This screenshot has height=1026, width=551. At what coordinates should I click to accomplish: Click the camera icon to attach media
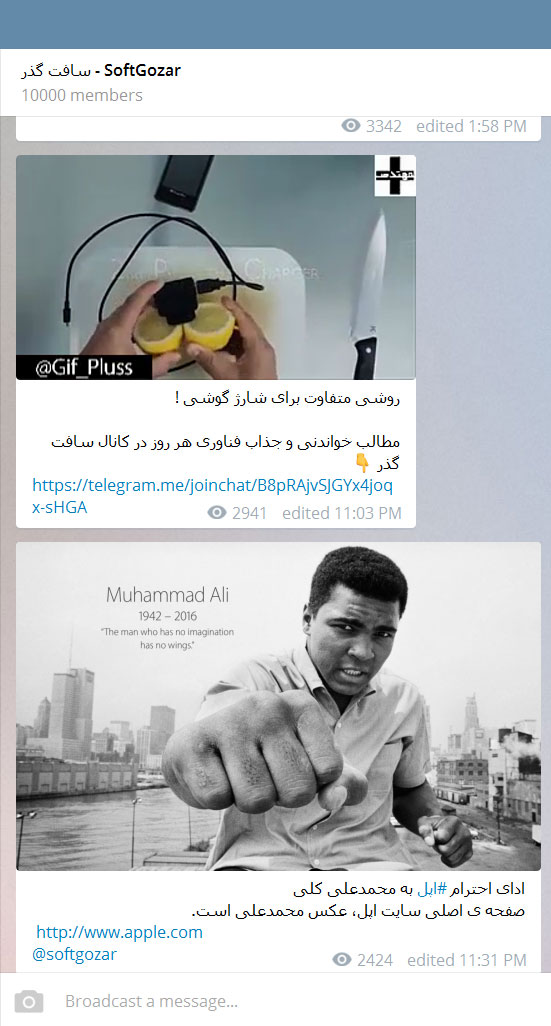(x=29, y=1001)
